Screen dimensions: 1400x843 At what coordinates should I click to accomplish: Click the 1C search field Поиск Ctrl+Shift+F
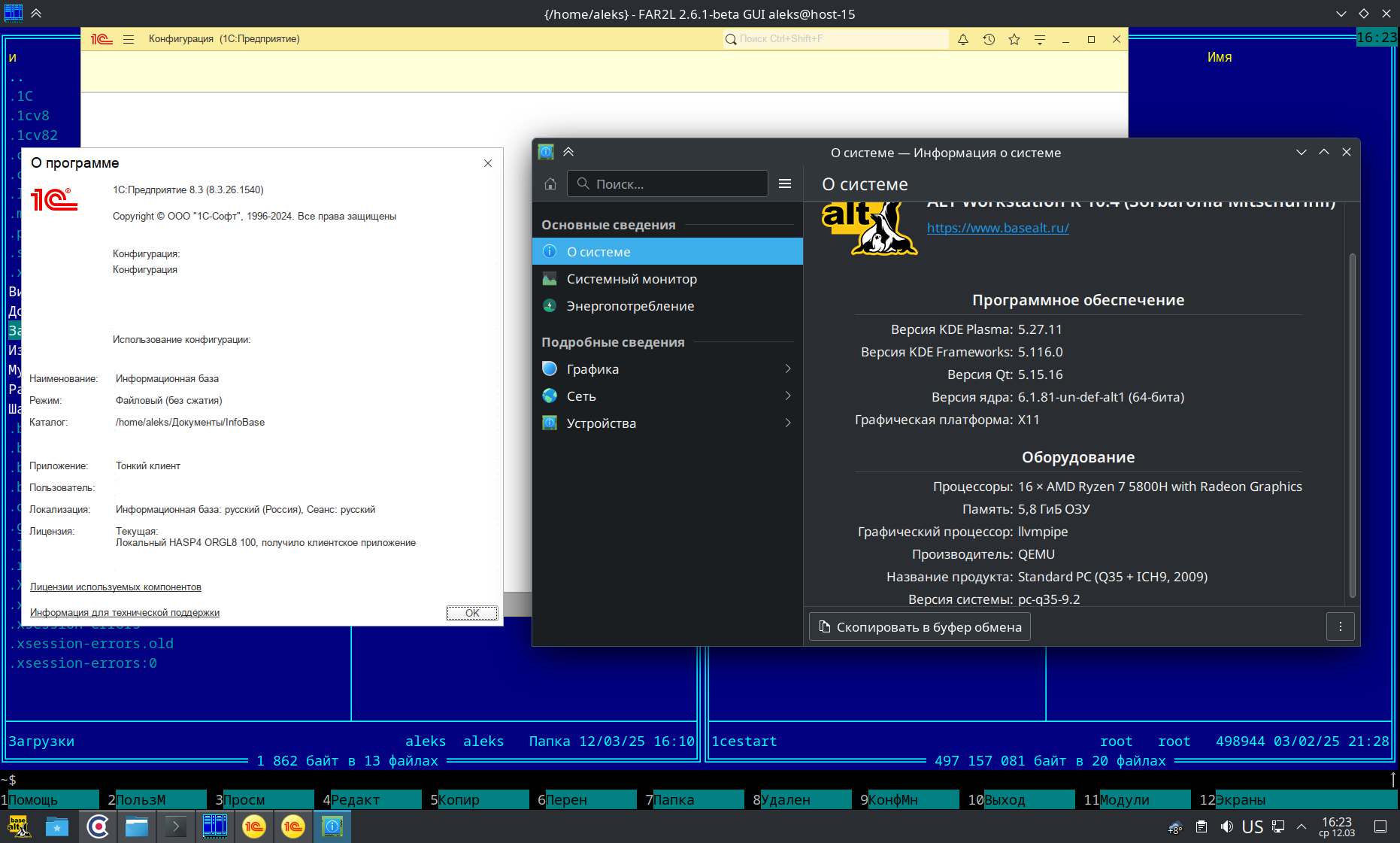(835, 39)
